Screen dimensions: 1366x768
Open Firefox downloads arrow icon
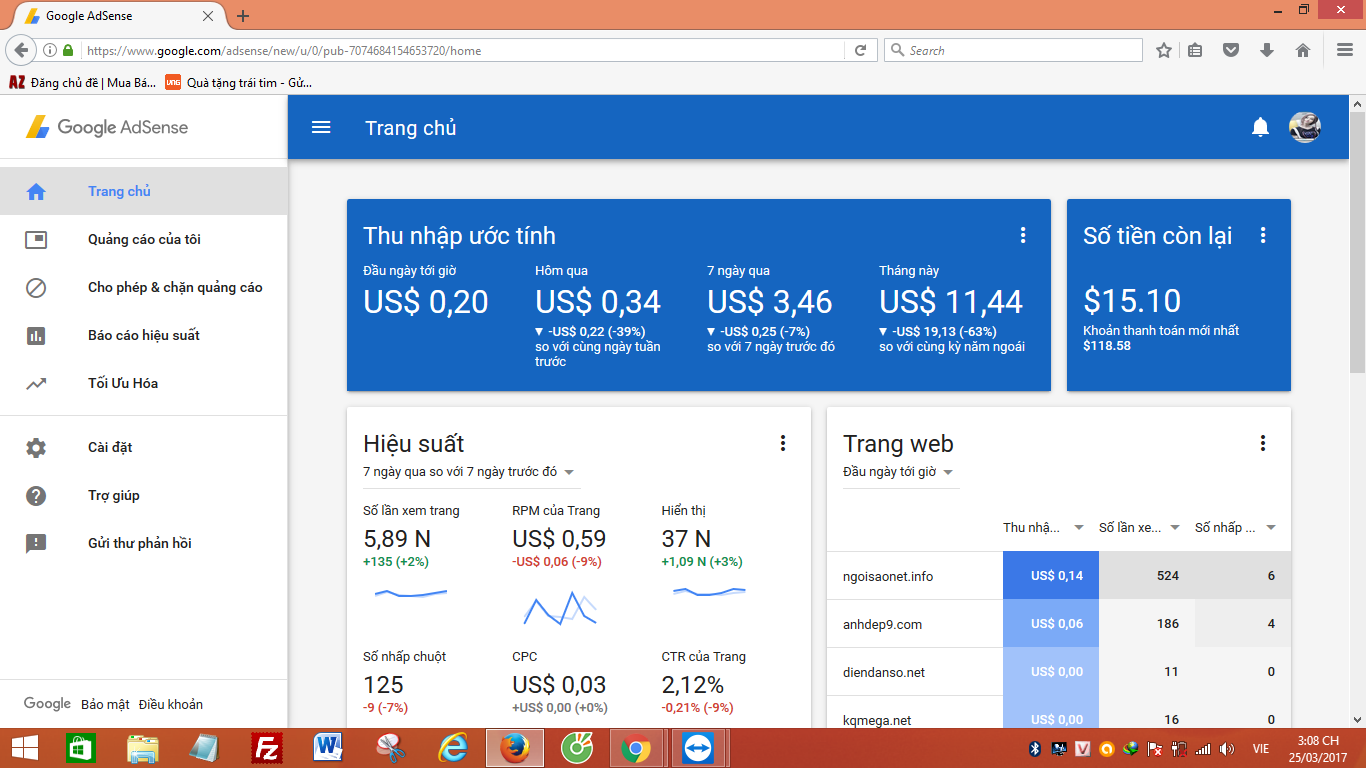[x=1267, y=50]
